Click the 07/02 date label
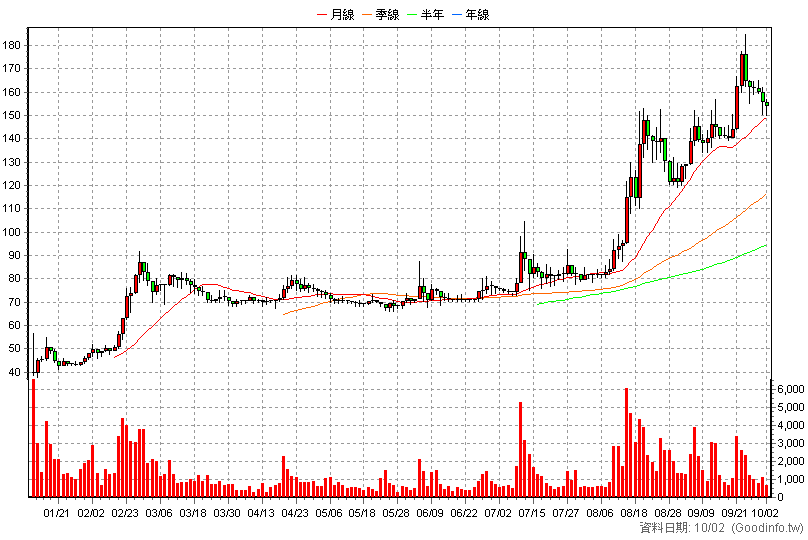808x540 pixels. point(498,513)
